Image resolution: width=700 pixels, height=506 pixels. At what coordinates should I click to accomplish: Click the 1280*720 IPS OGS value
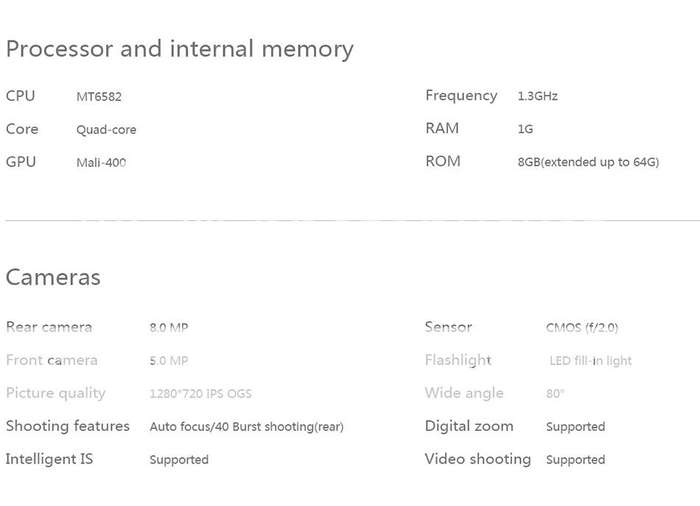click(200, 393)
